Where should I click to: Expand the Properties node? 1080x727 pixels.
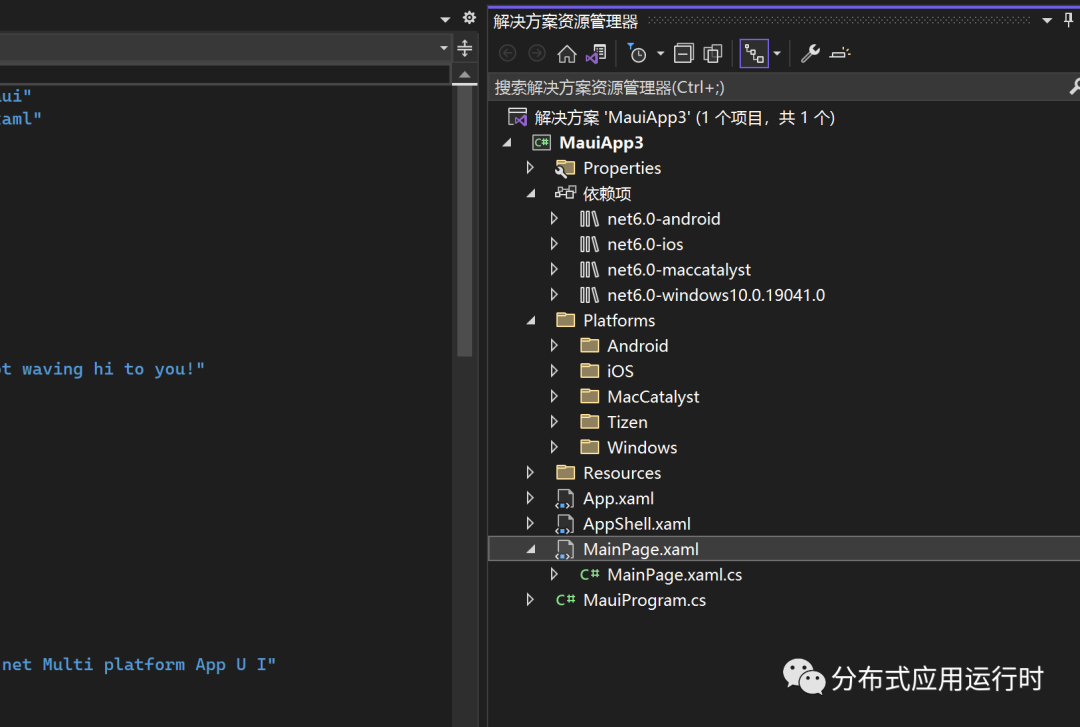tap(530, 167)
